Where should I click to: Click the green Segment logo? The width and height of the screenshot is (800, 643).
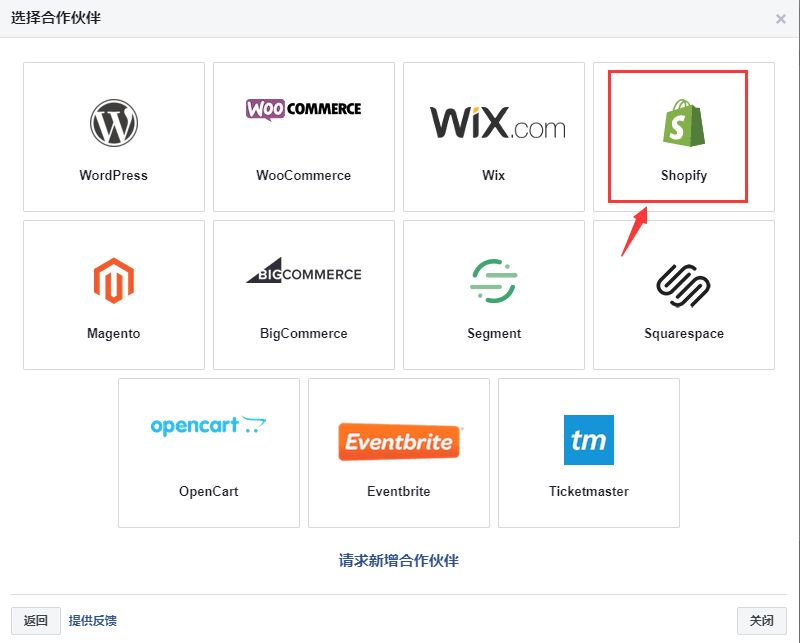click(x=493, y=281)
